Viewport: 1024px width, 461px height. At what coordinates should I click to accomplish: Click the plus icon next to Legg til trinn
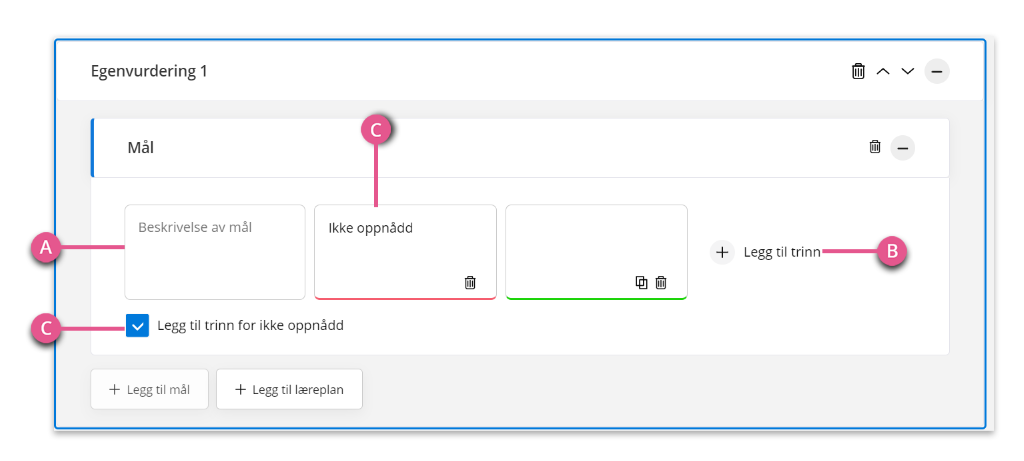coord(722,252)
